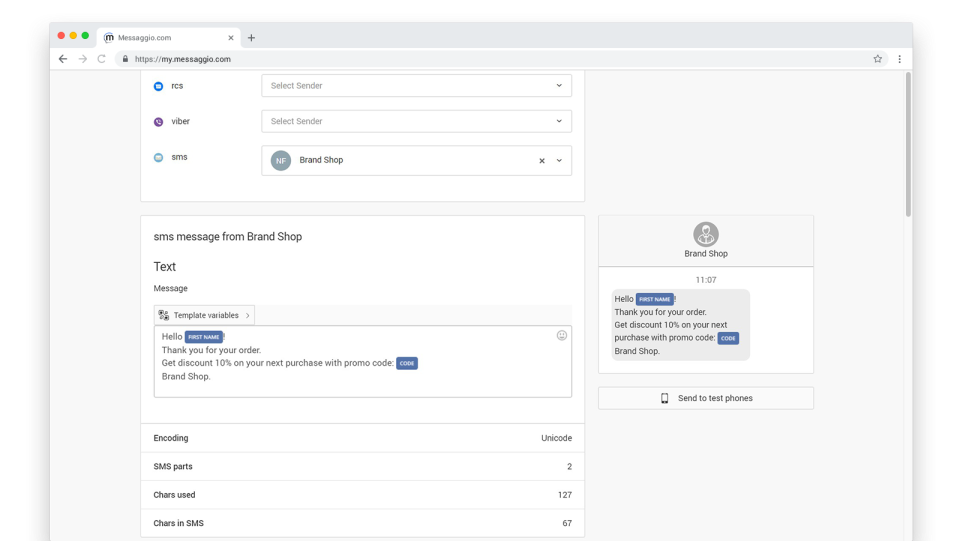Click the browser back arrow

63,59
